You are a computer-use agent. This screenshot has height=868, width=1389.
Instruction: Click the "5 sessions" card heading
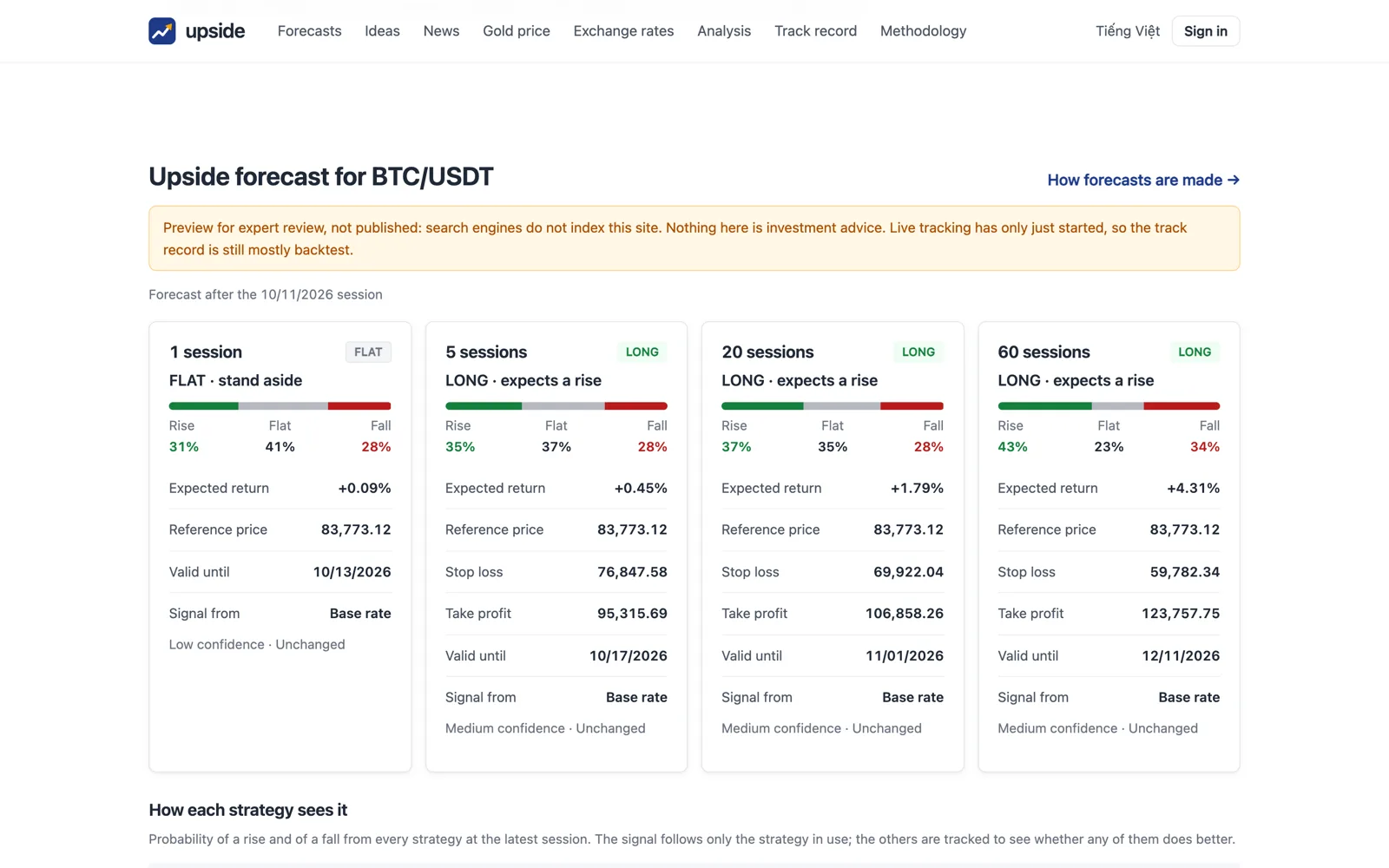[x=486, y=352]
